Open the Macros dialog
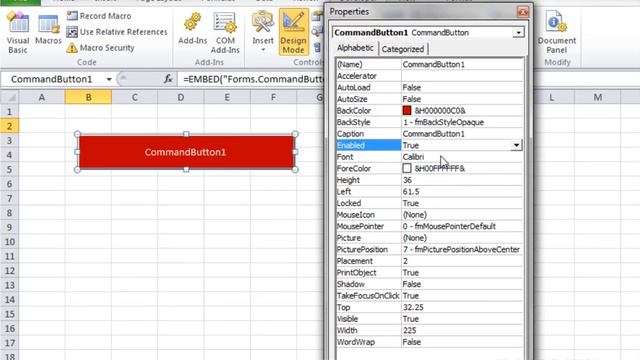The width and height of the screenshot is (640, 360). click(x=48, y=29)
